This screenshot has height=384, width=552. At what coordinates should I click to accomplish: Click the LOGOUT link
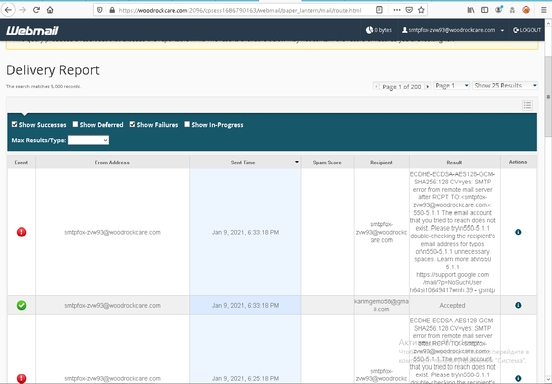[527, 30]
